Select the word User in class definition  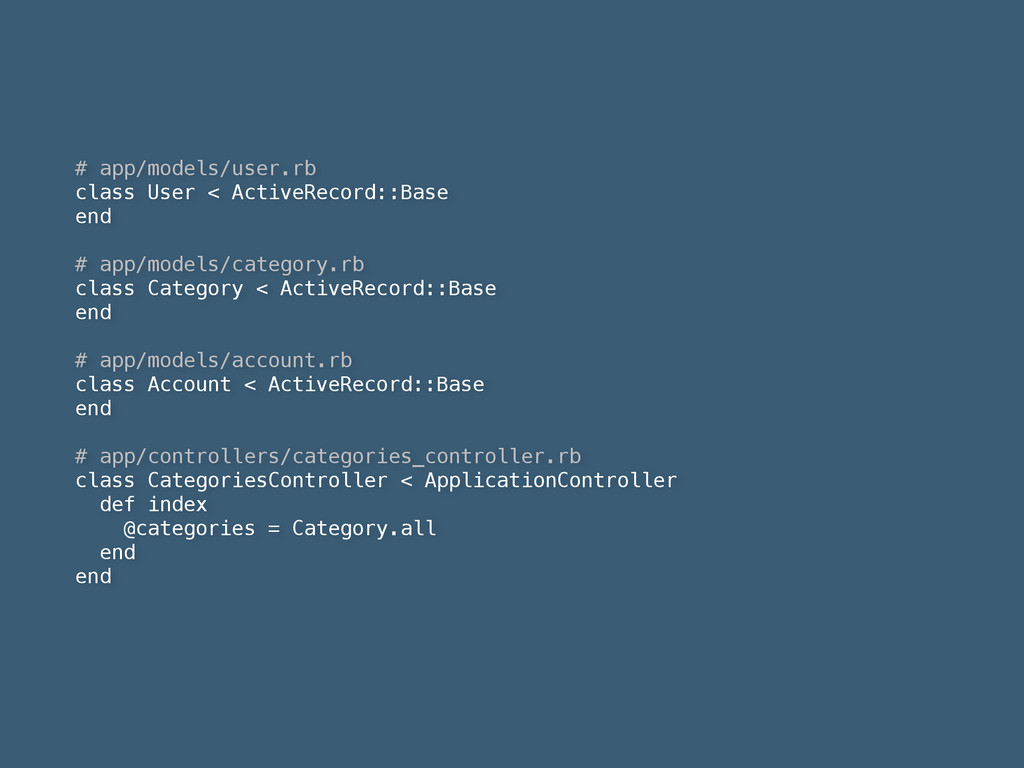pyautogui.click(x=171, y=193)
